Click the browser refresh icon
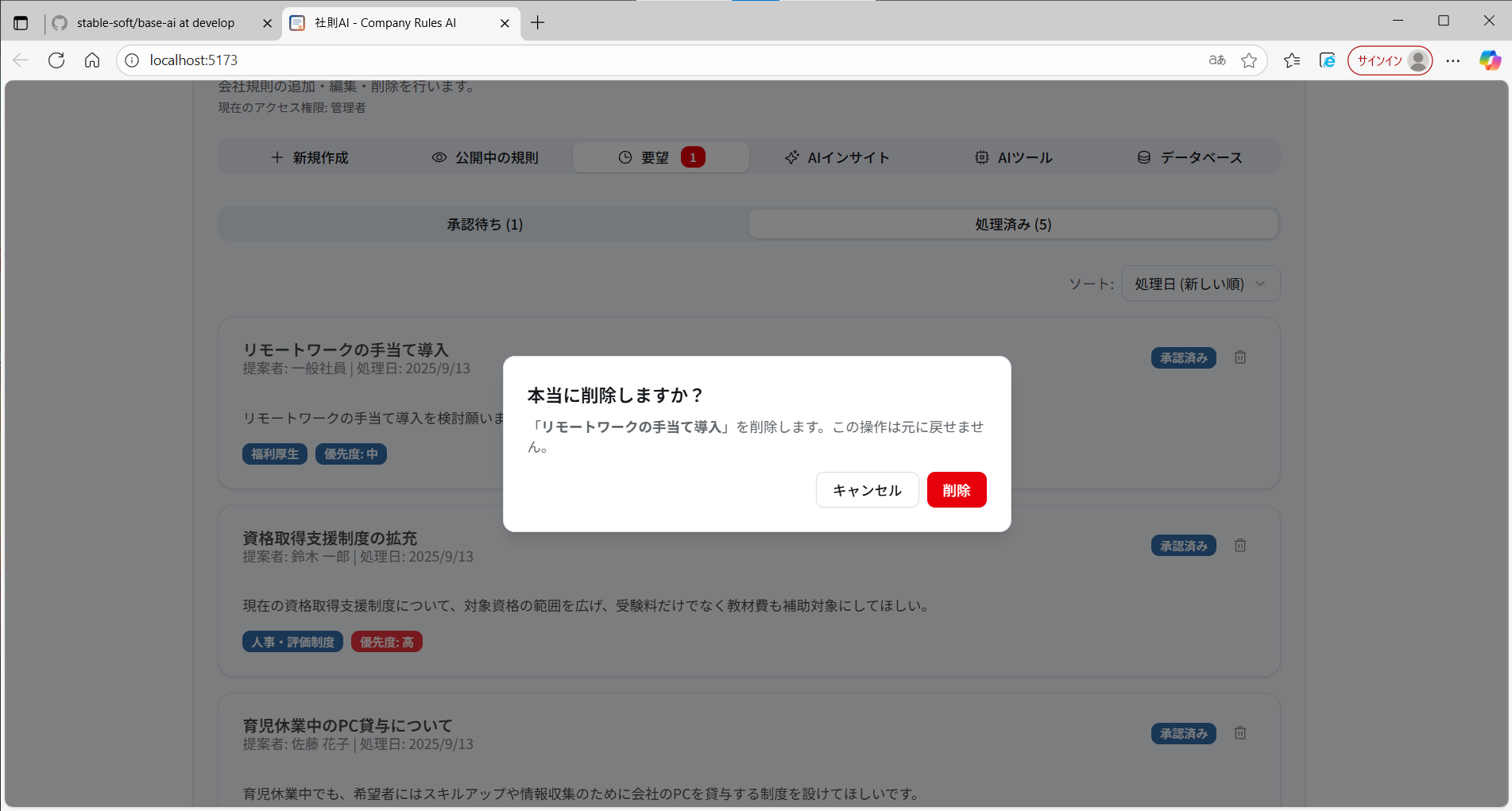This screenshot has width=1512, height=811. coord(56,60)
